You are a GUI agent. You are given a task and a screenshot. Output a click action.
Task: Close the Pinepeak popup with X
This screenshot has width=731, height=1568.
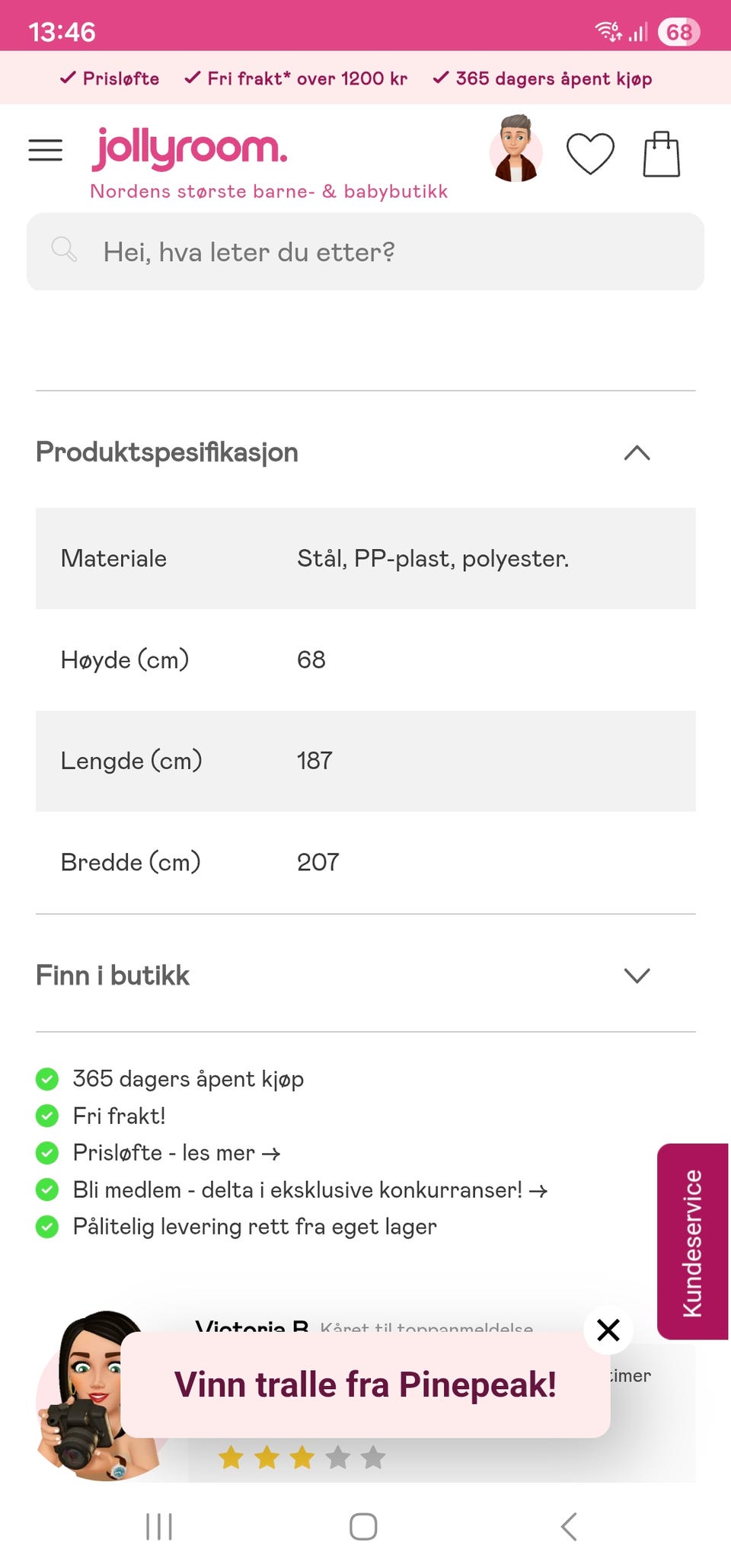608,1330
